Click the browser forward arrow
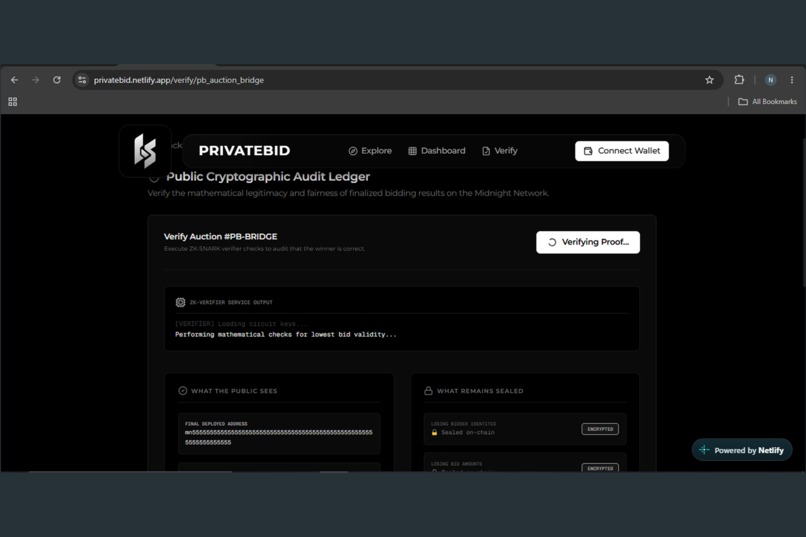The image size is (806, 537). pos(35,80)
